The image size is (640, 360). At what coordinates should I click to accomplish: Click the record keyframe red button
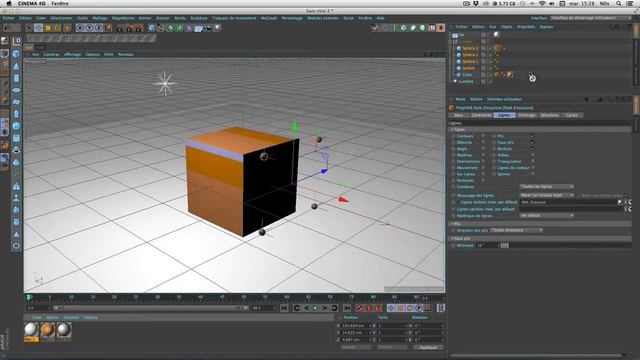pos(359,308)
